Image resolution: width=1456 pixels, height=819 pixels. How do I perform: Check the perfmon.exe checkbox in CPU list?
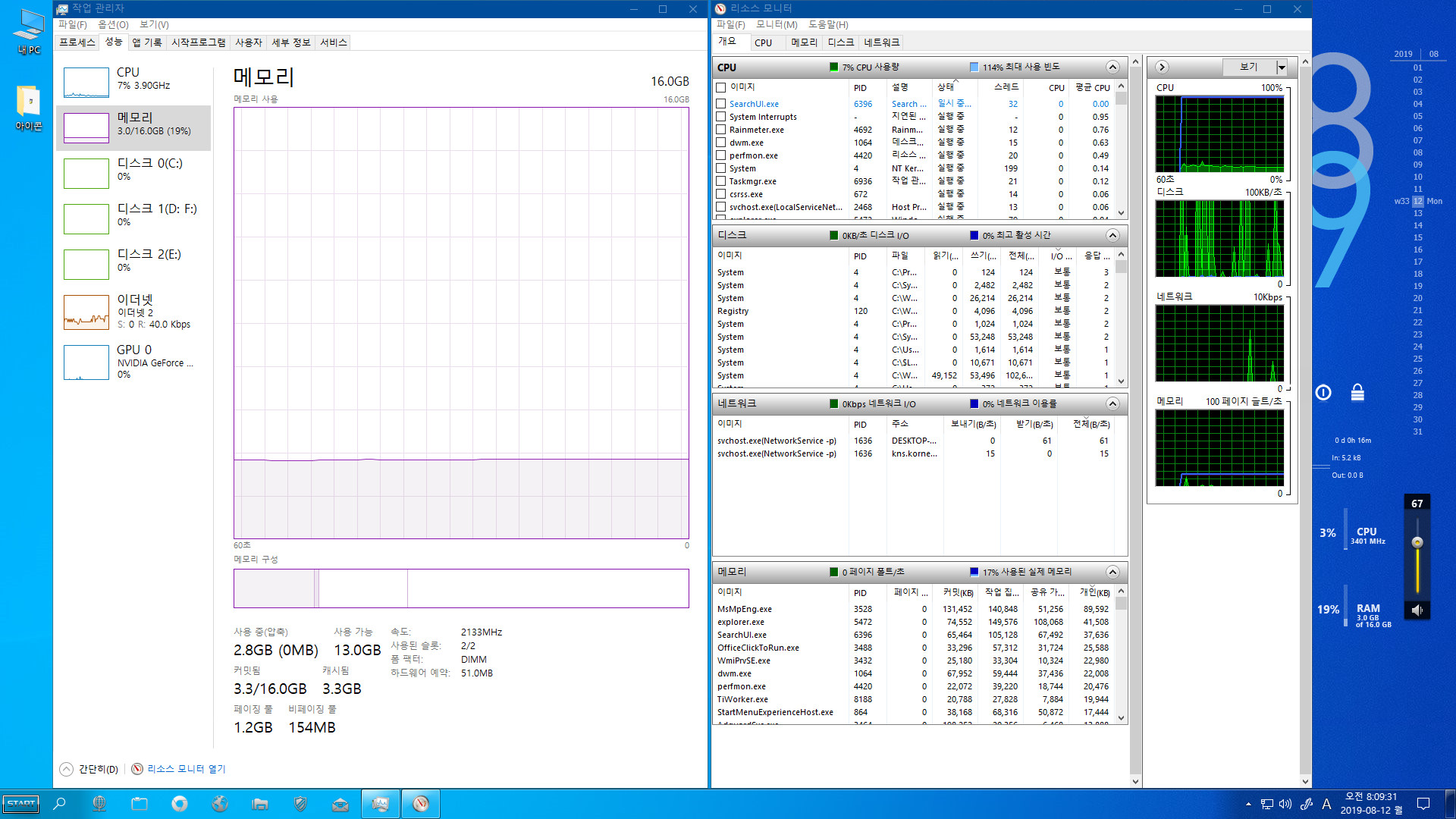pyautogui.click(x=721, y=155)
